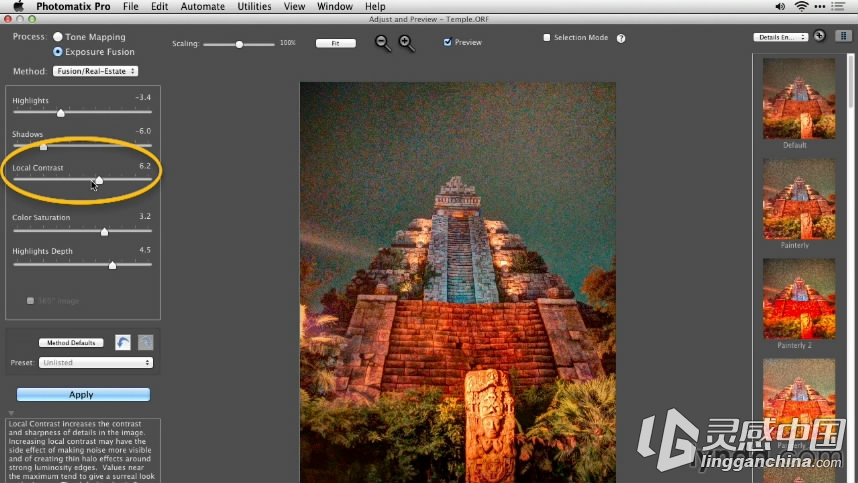The width and height of the screenshot is (858, 483).
Task: Select the Painterly preset thumbnail
Action: coord(799,199)
